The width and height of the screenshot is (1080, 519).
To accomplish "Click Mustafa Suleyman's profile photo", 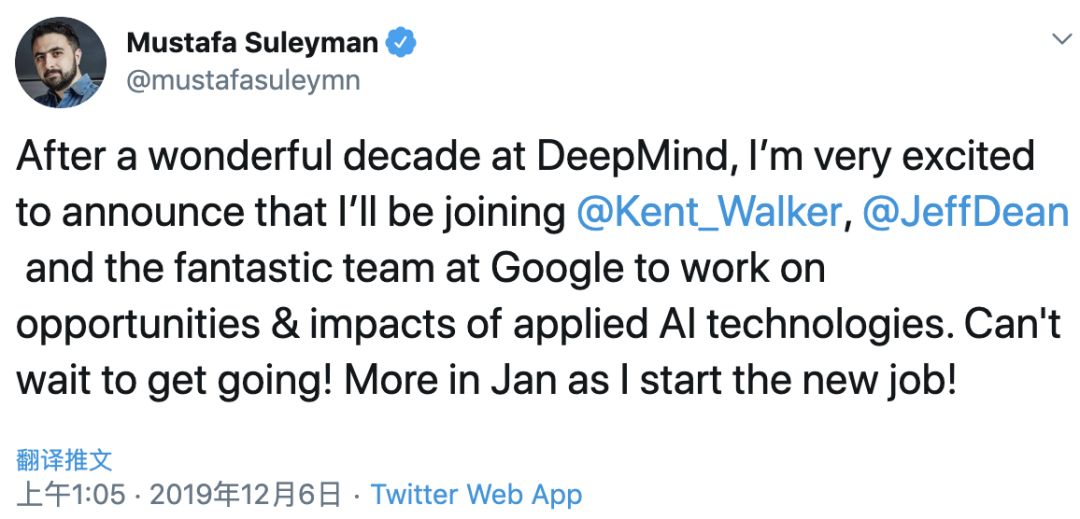I will point(60,62).
